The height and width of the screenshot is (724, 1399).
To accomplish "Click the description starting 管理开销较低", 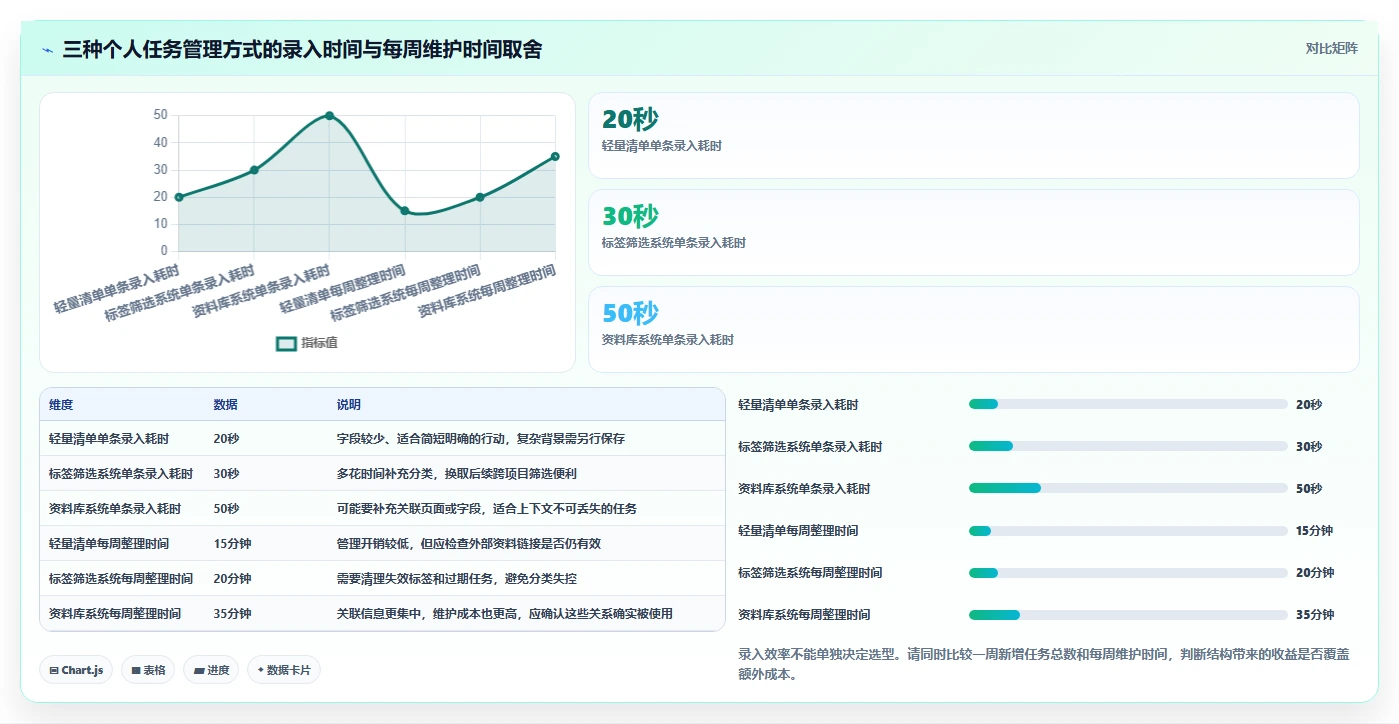I will coord(469,544).
